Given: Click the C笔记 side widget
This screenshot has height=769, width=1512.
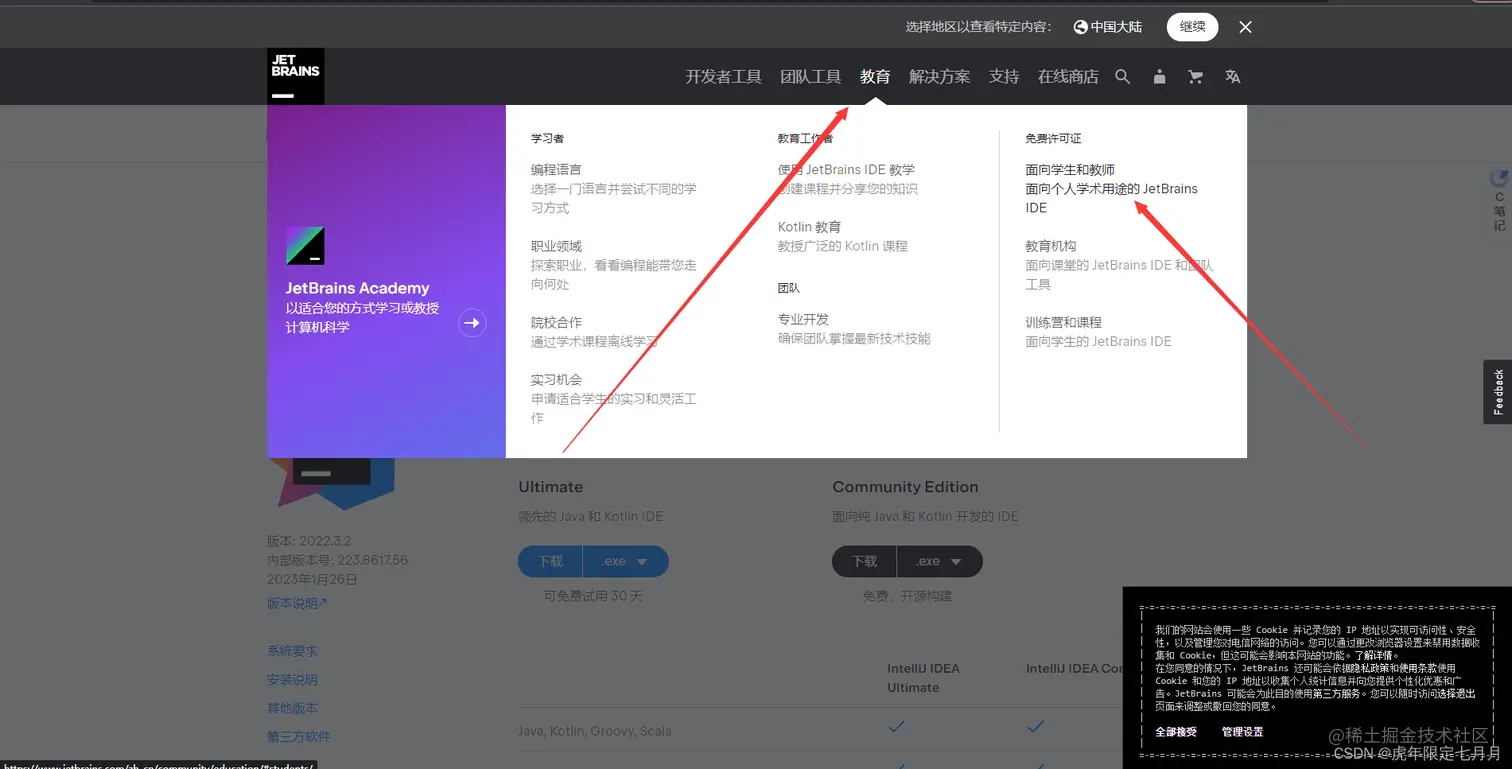Looking at the screenshot, I should coord(1499,200).
